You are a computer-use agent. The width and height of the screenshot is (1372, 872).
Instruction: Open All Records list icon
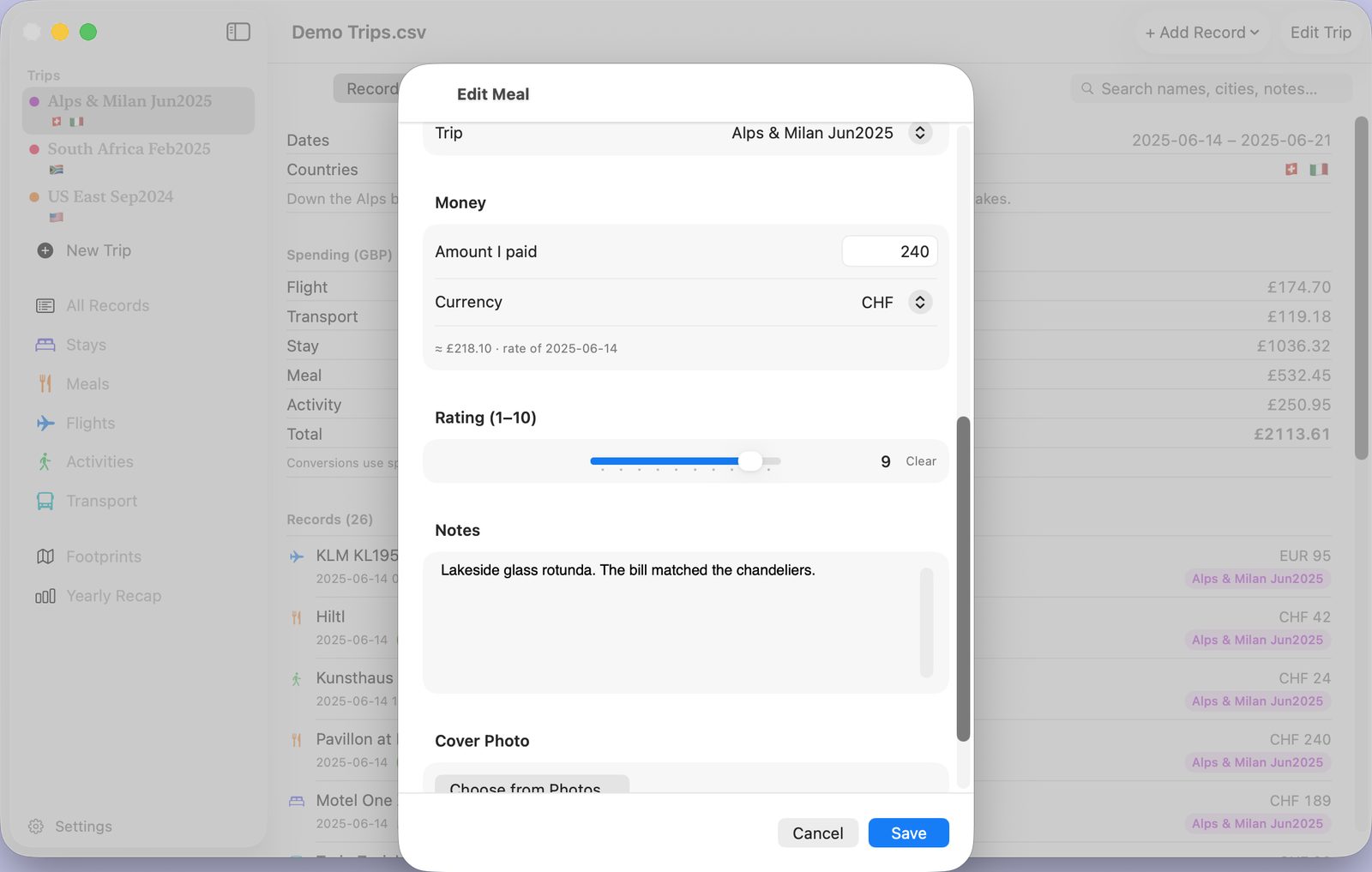coord(45,305)
